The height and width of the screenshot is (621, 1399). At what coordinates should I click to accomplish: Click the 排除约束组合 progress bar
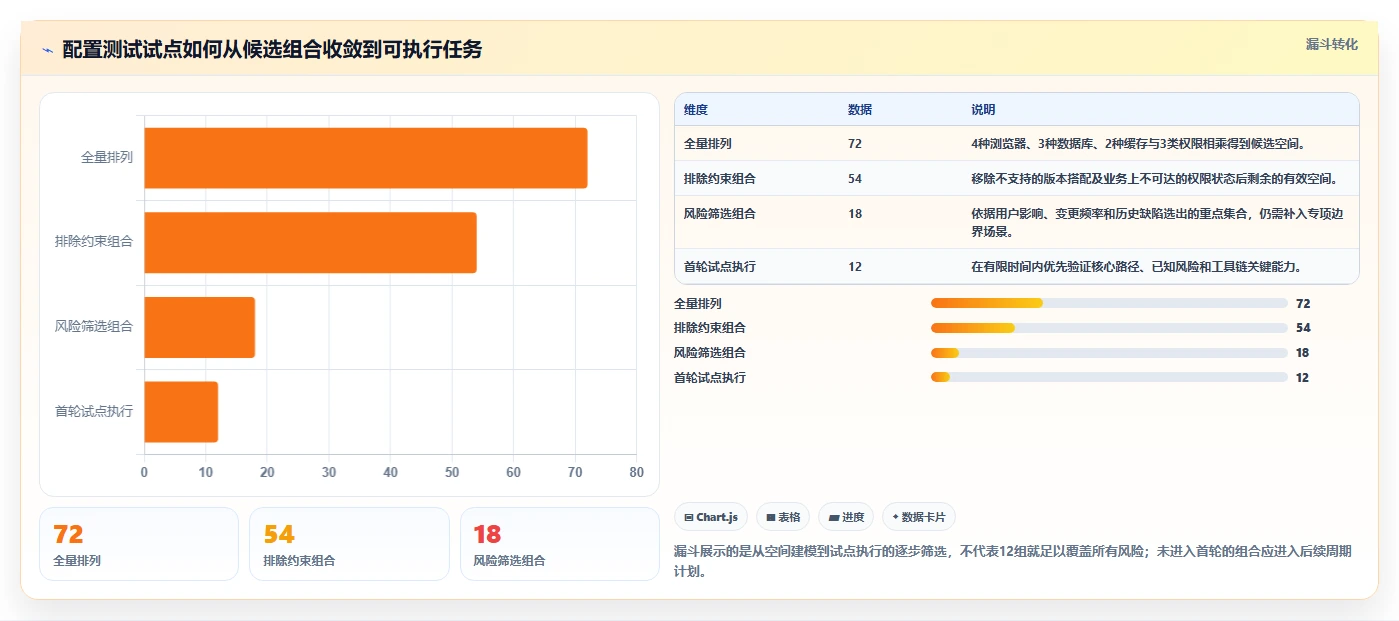pos(1109,328)
